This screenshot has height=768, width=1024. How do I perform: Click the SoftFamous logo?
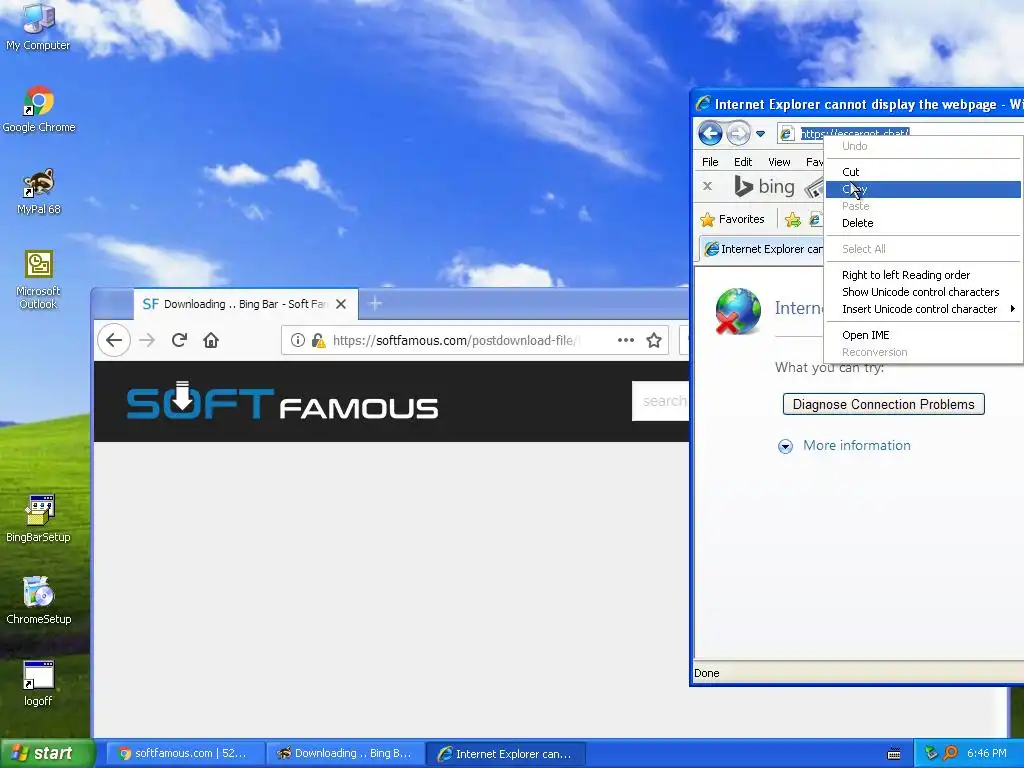click(282, 400)
